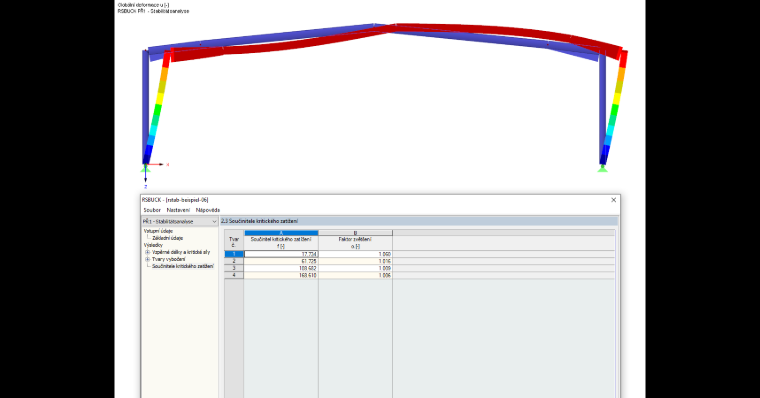Click the Součinitel kritického zatížení column heading

click(x=281, y=243)
